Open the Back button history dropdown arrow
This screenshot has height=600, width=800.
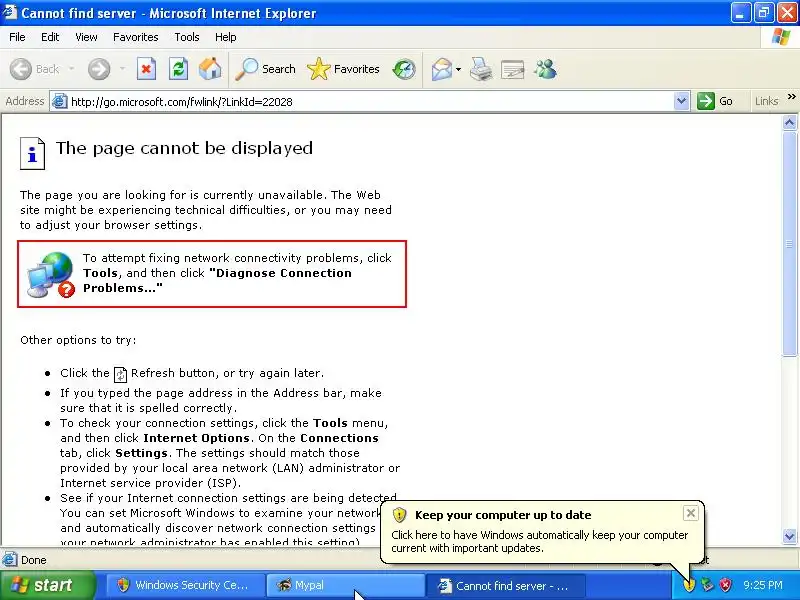(x=71, y=68)
